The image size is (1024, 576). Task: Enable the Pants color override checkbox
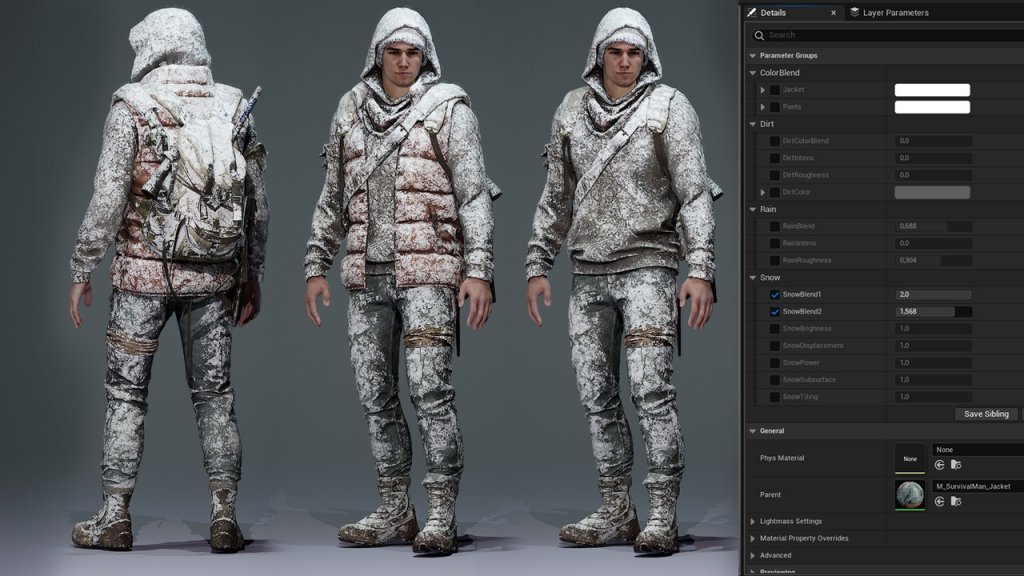pos(775,107)
